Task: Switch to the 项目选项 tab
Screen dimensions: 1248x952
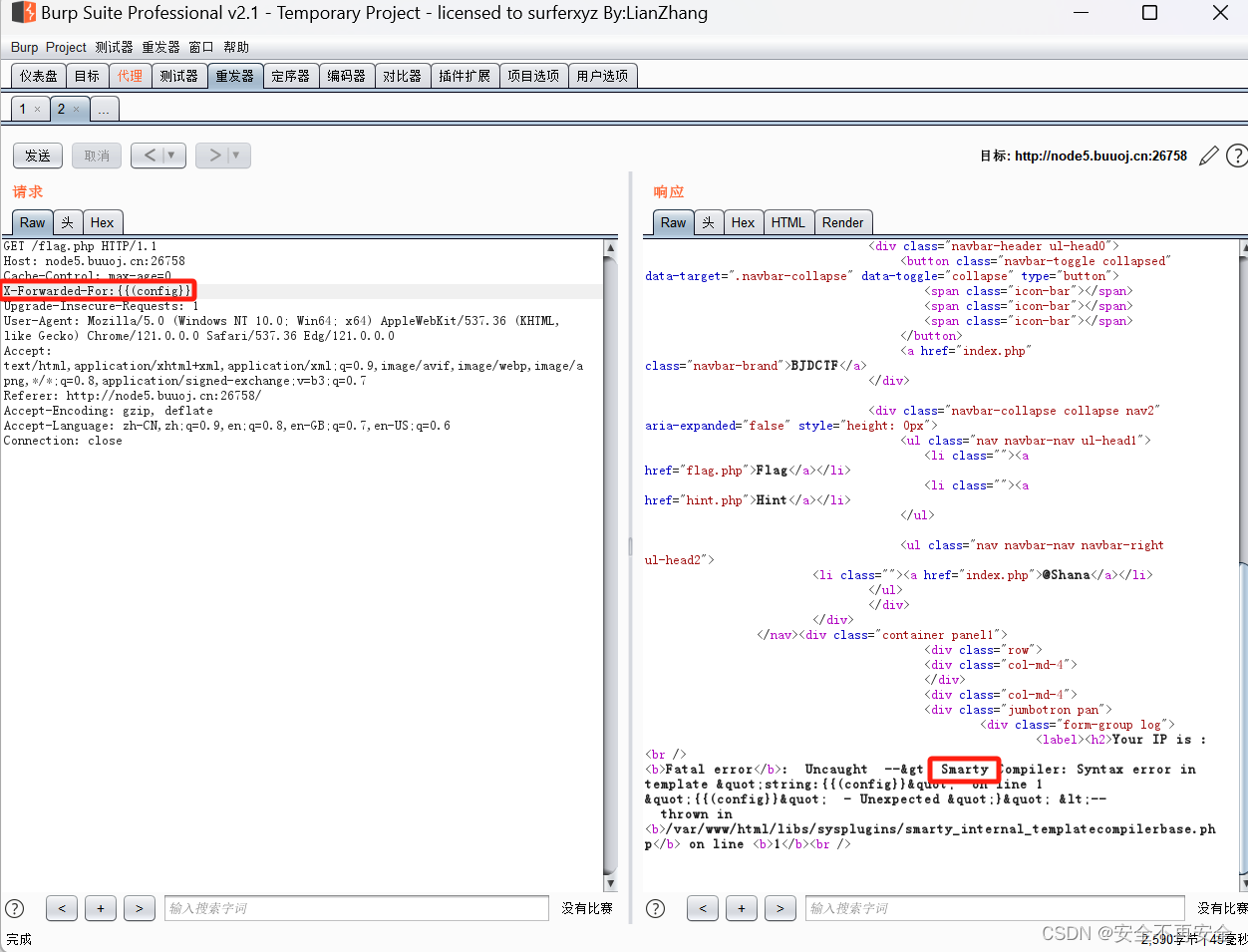Action: pos(533,76)
